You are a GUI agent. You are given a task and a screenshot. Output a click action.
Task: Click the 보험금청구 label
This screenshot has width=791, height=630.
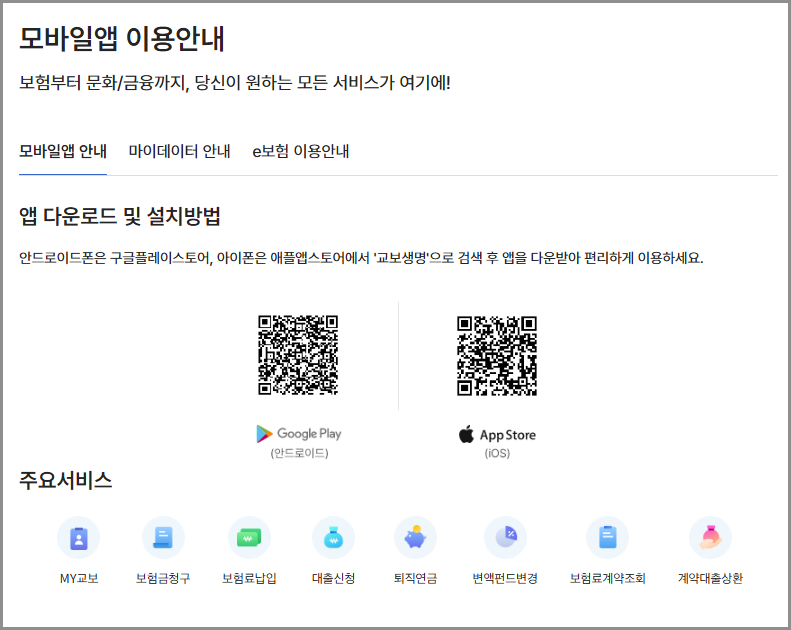pos(163,578)
